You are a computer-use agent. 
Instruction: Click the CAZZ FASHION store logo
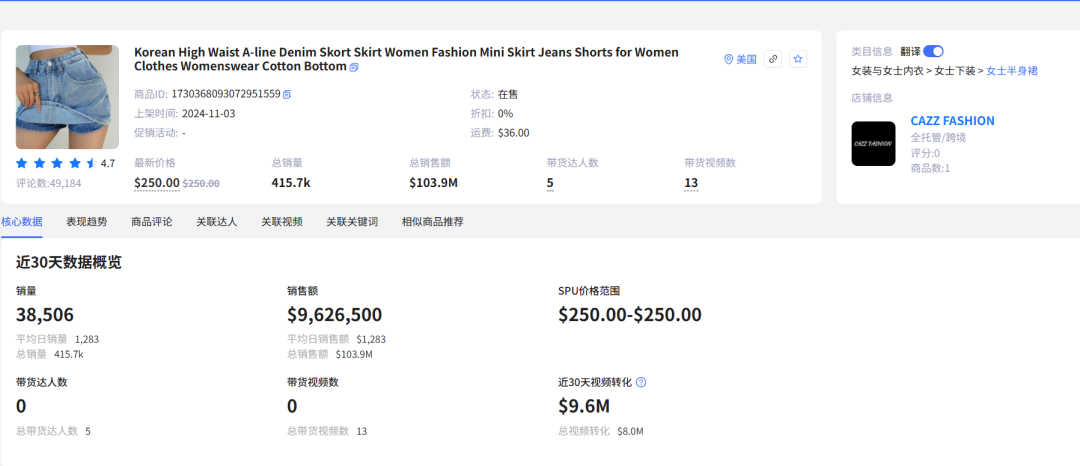(873, 144)
